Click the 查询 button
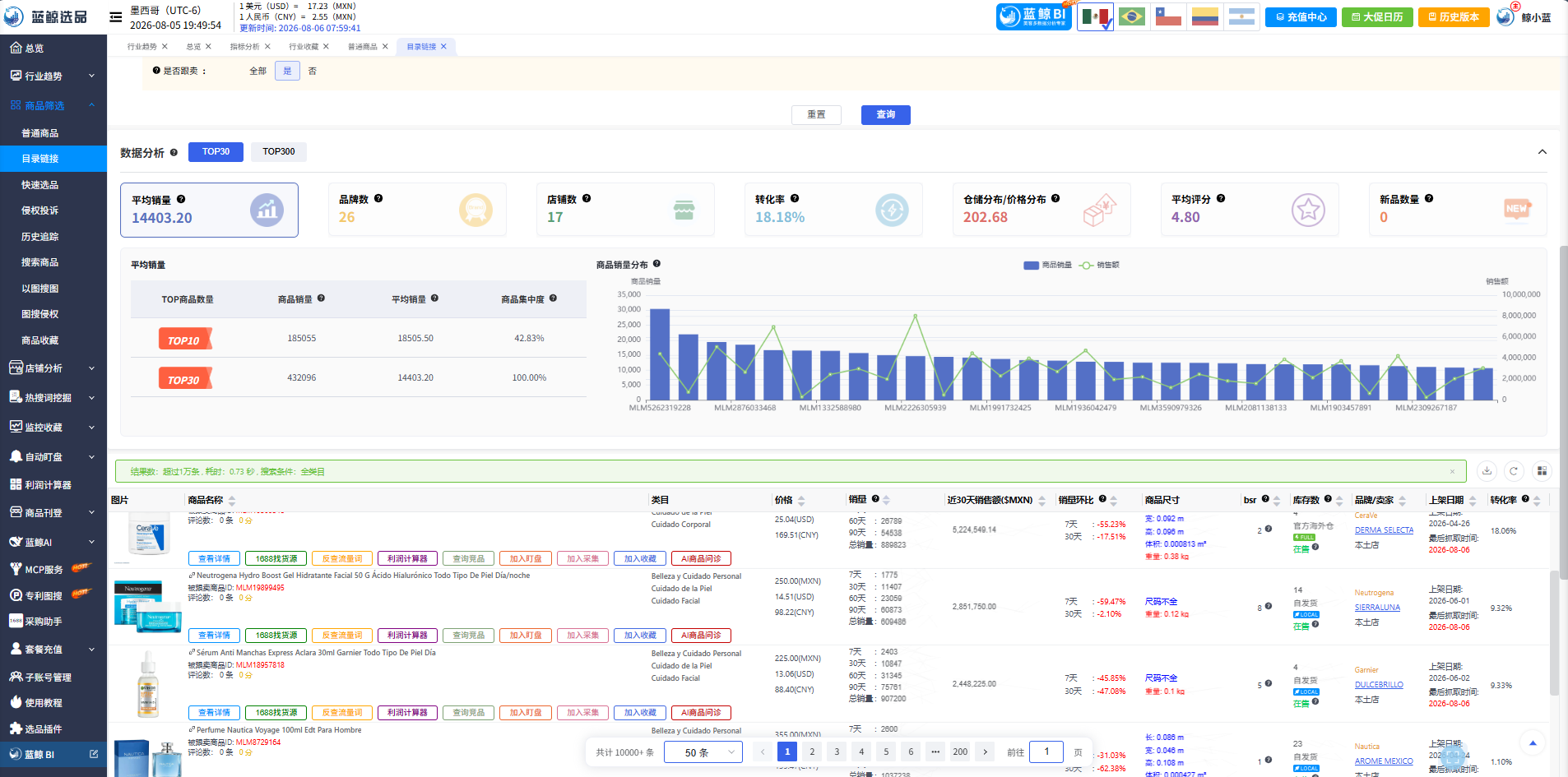The height and width of the screenshot is (777, 1568). [x=886, y=115]
